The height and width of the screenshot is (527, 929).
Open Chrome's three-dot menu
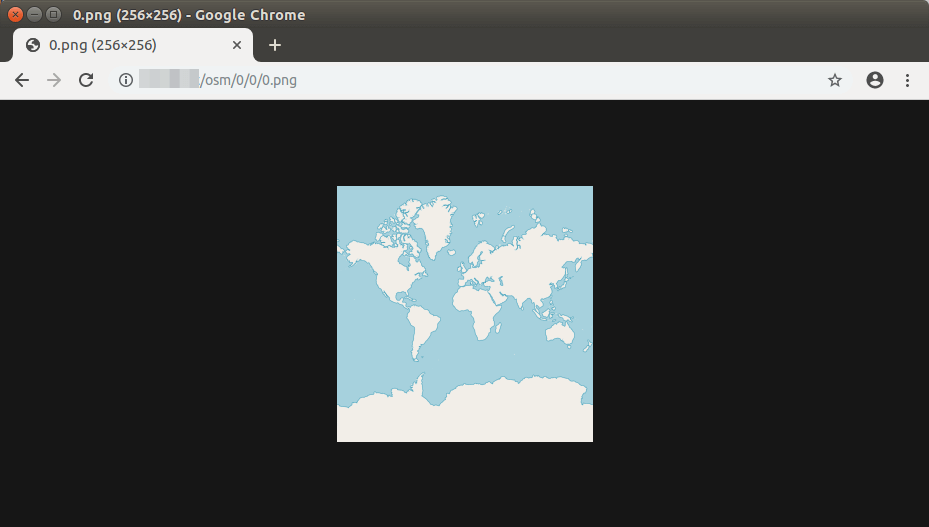coord(907,80)
